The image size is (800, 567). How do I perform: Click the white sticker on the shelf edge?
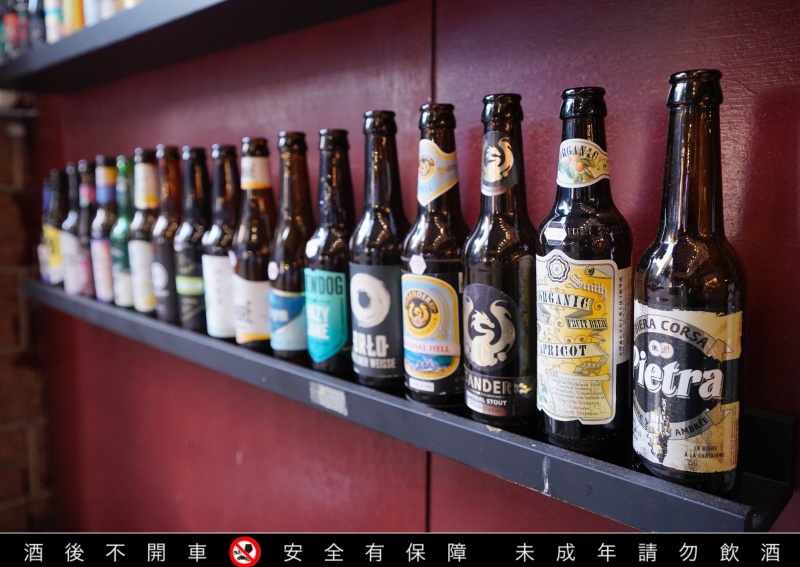(x=328, y=398)
